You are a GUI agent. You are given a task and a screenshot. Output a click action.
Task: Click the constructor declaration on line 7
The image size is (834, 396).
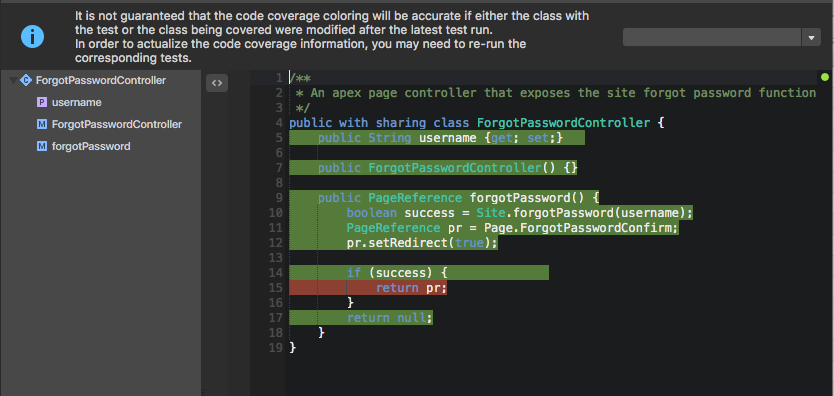pos(448,168)
